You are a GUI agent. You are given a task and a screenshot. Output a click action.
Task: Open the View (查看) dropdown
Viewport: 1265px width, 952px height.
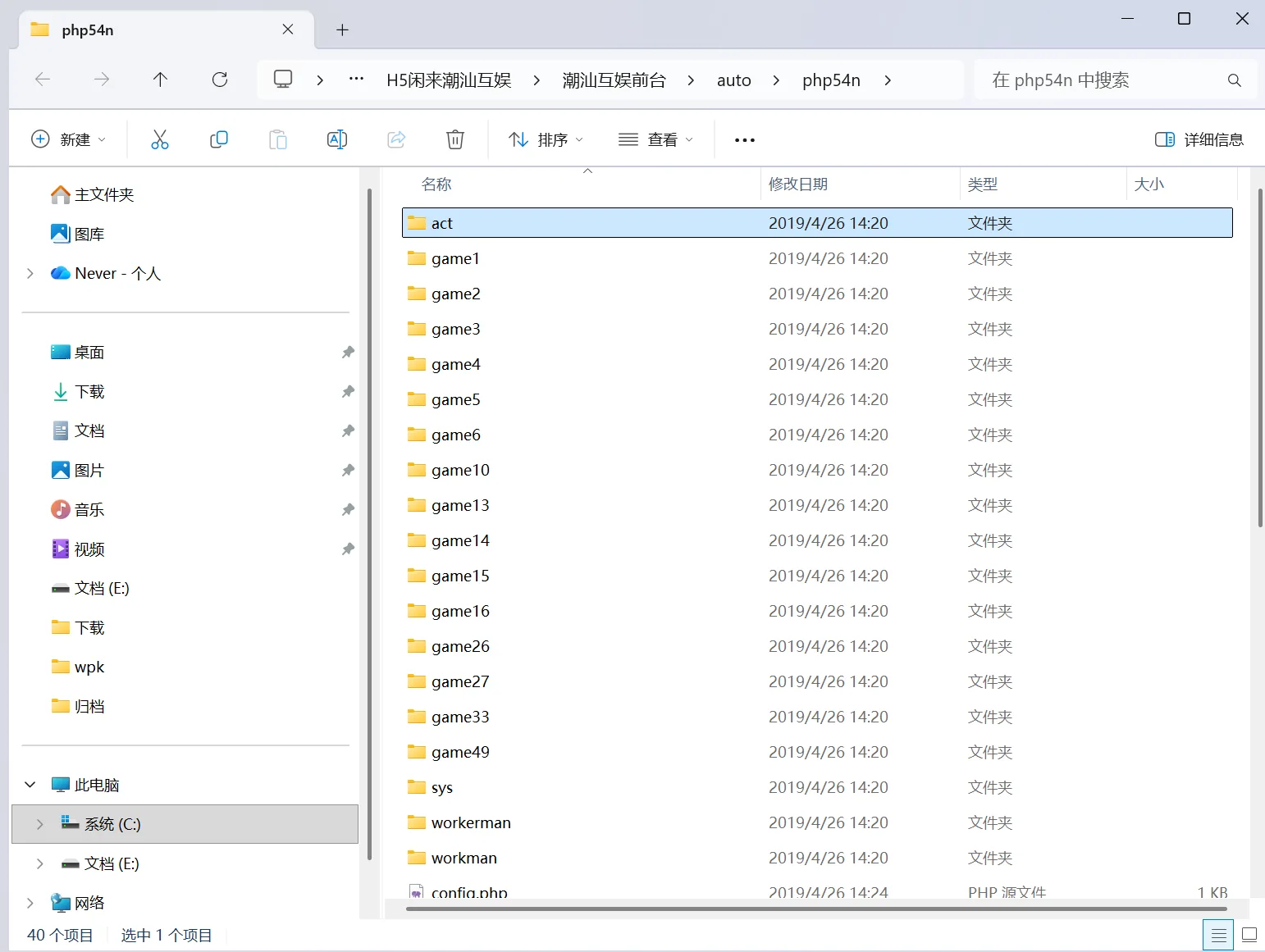point(655,139)
